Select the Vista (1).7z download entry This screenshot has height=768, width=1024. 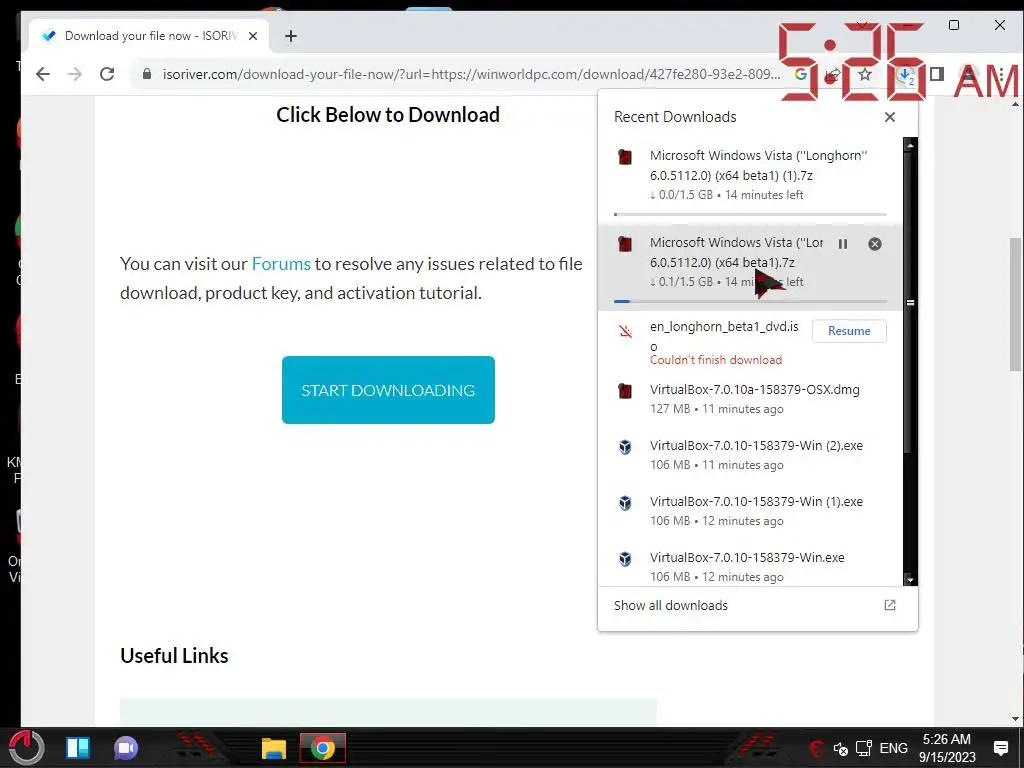[x=750, y=180]
